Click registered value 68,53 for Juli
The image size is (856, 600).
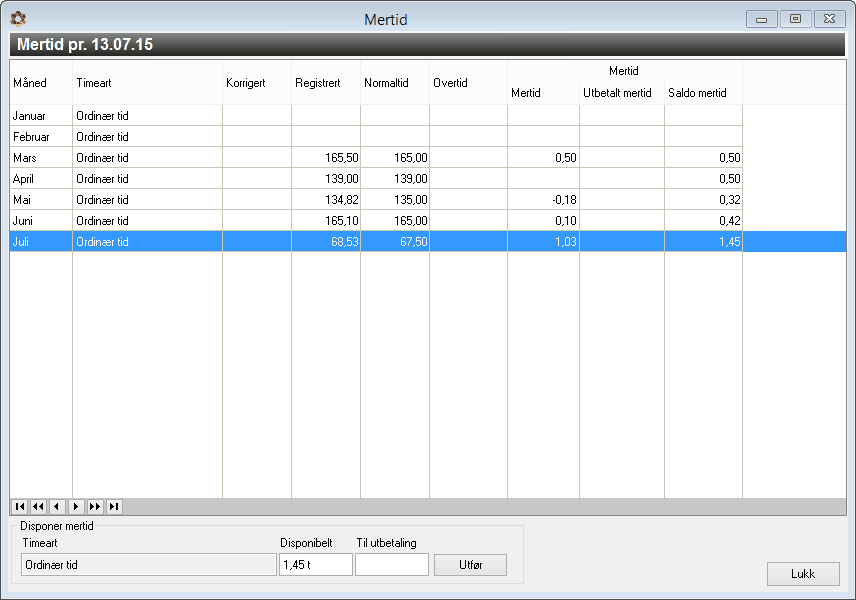coord(345,241)
